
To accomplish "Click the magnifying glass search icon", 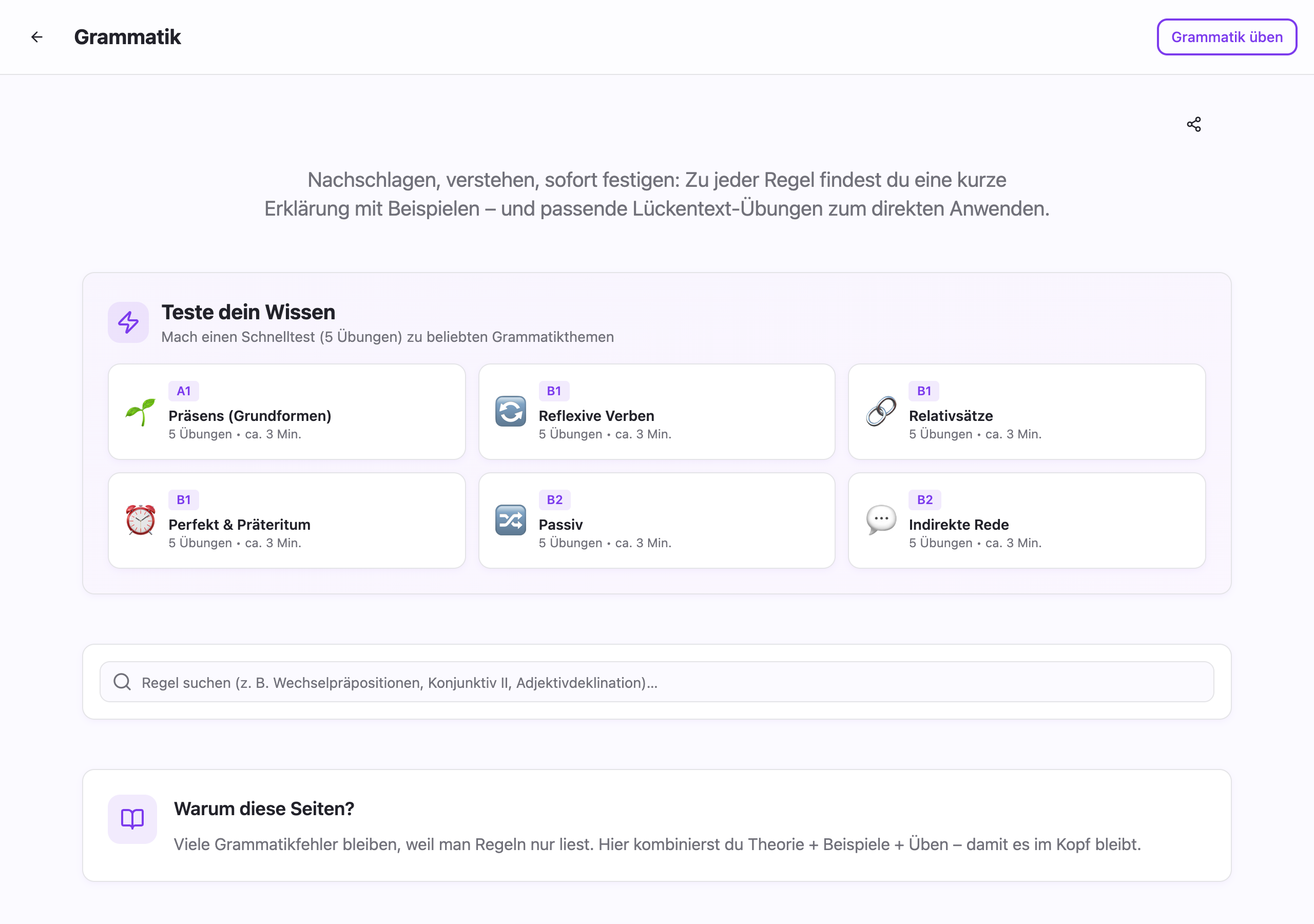I will tap(122, 682).
